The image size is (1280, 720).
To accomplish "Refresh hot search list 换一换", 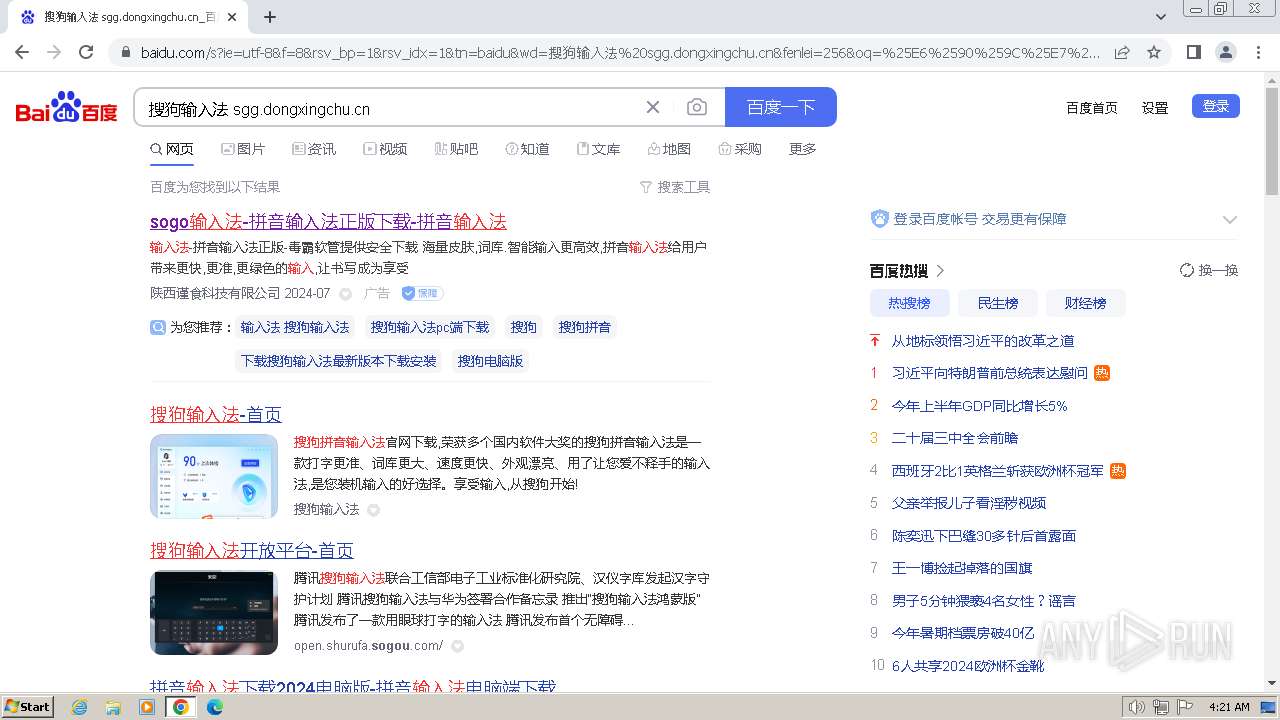I will pyautogui.click(x=1209, y=270).
